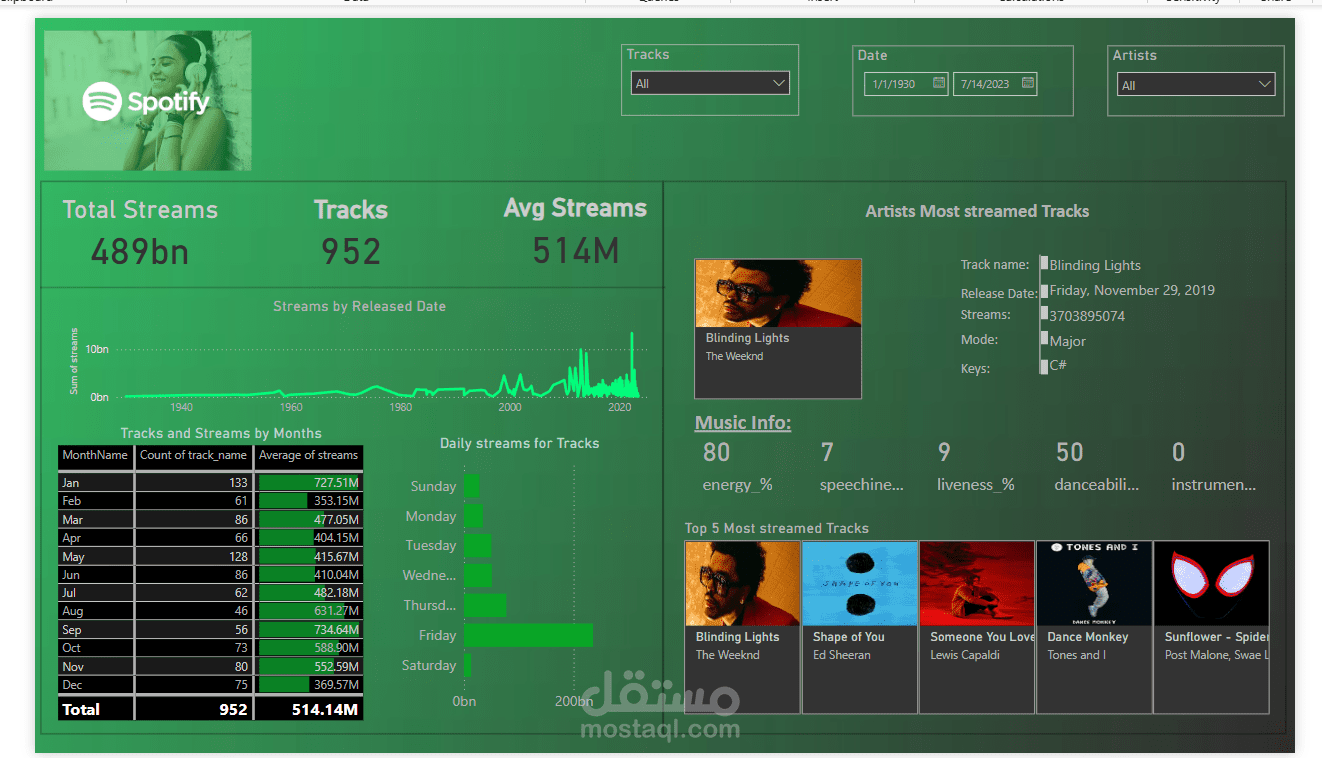Select the Tuesday bar in daily streams
This screenshot has height=758, width=1322.
coord(477,545)
